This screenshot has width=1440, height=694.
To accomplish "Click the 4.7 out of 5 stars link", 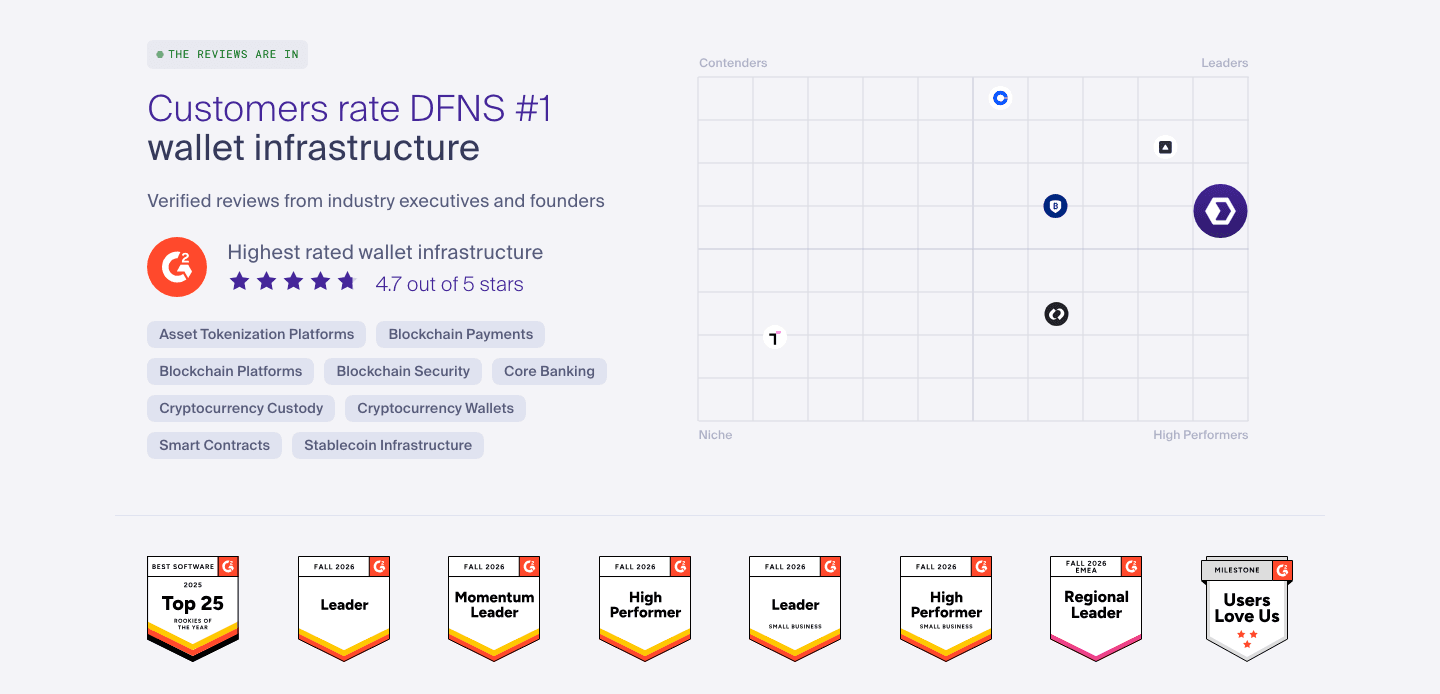I will [449, 284].
